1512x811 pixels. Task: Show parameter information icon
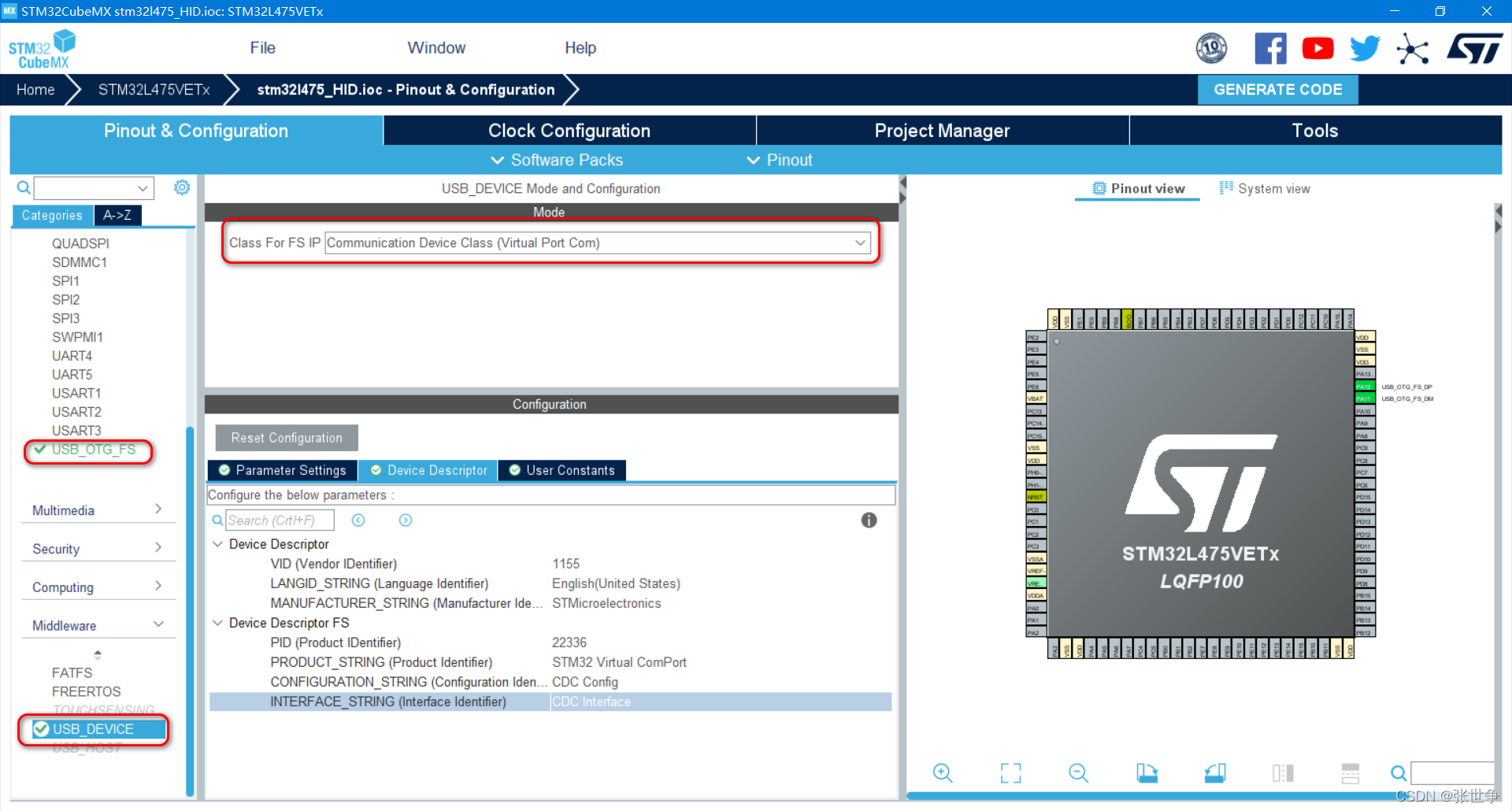point(869,520)
